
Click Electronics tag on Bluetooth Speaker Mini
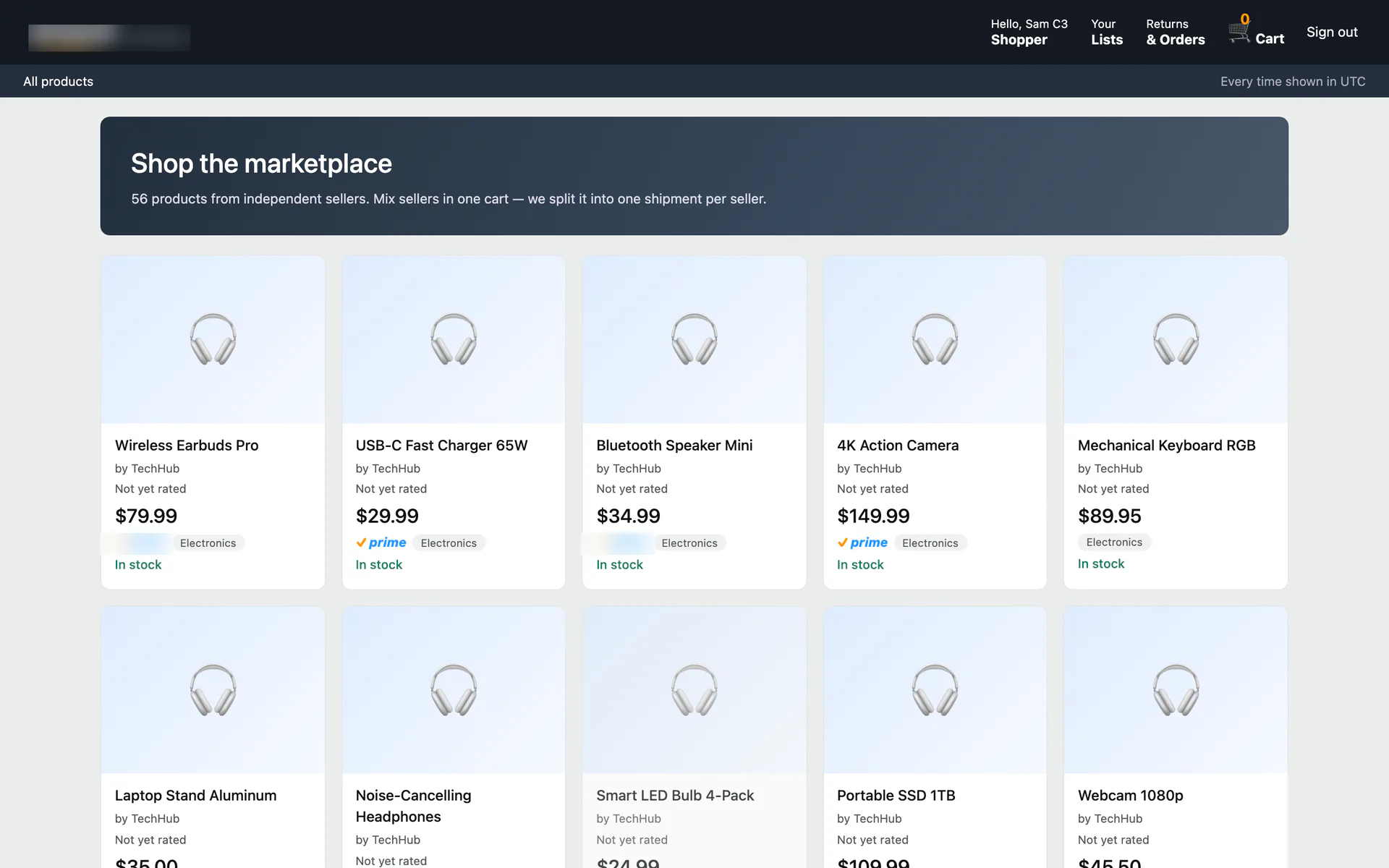pyautogui.click(x=689, y=543)
